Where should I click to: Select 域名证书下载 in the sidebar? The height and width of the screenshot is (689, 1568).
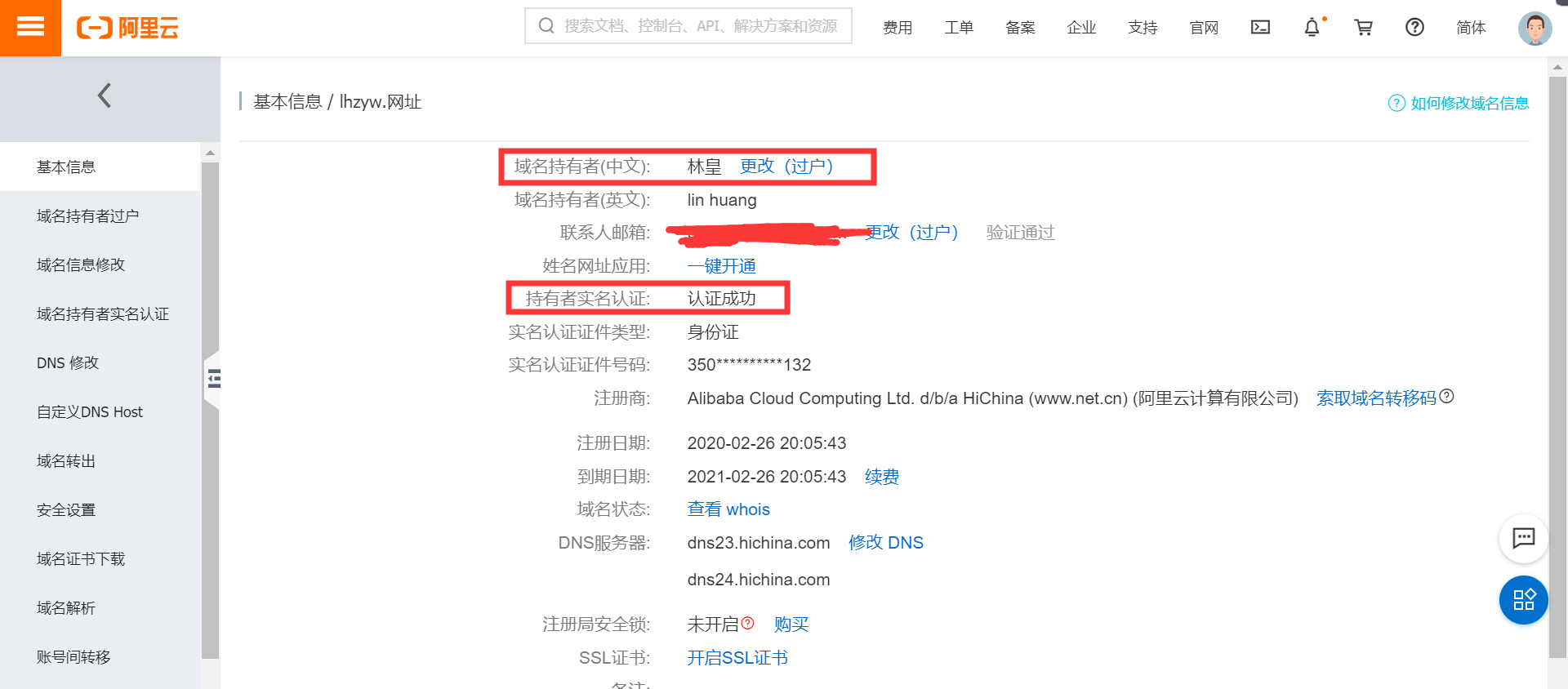[x=100, y=559]
